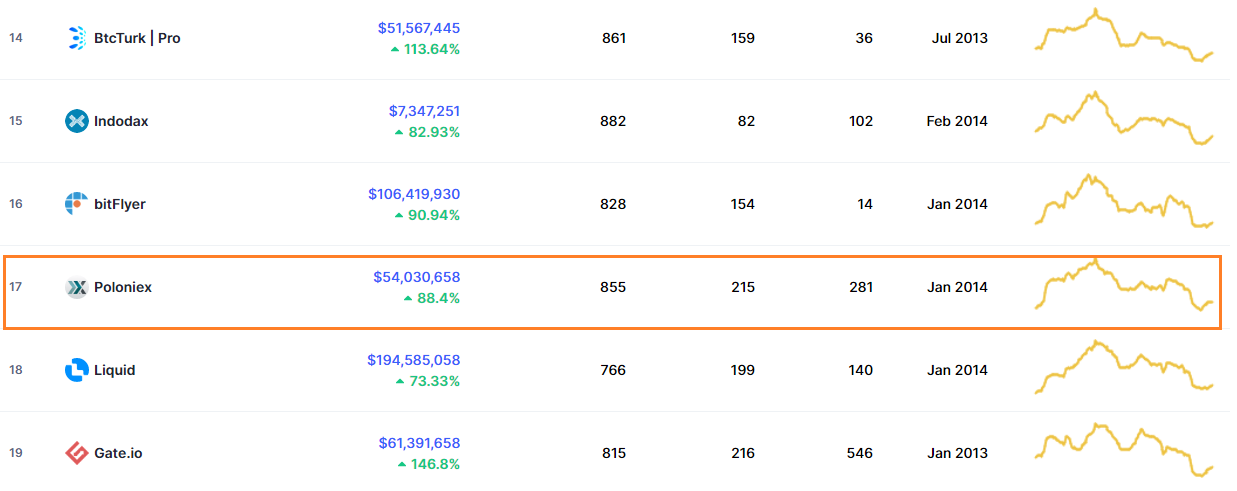Click Liquid volume $194,585,058
Viewport: 1237px width, 491px height.
point(414,360)
